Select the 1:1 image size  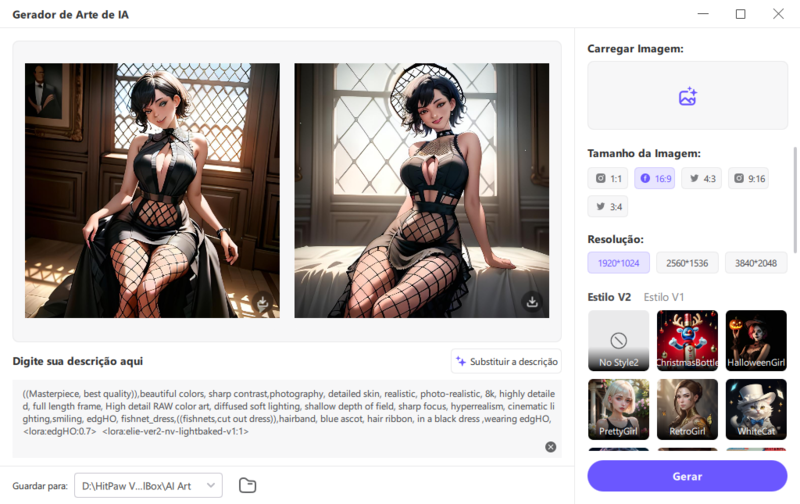click(608, 179)
